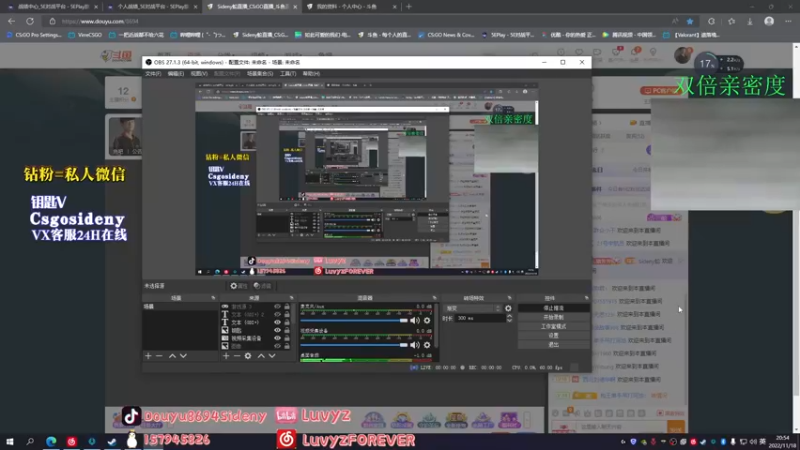Click the transition duration 300 ms field
800x450 pixels.
pyautogui.click(x=480, y=318)
